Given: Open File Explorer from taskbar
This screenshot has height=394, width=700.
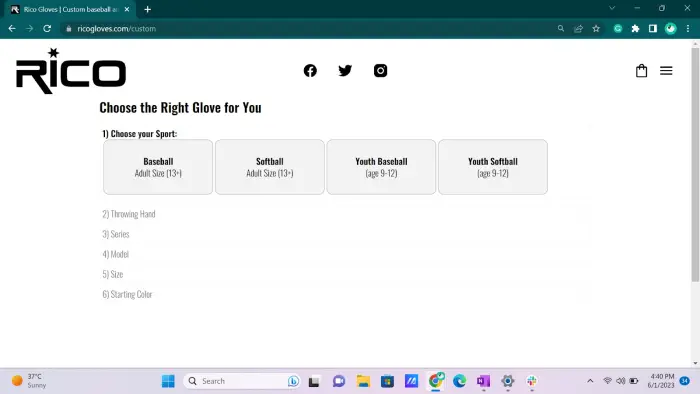Looking at the screenshot, I should [x=363, y=381].
